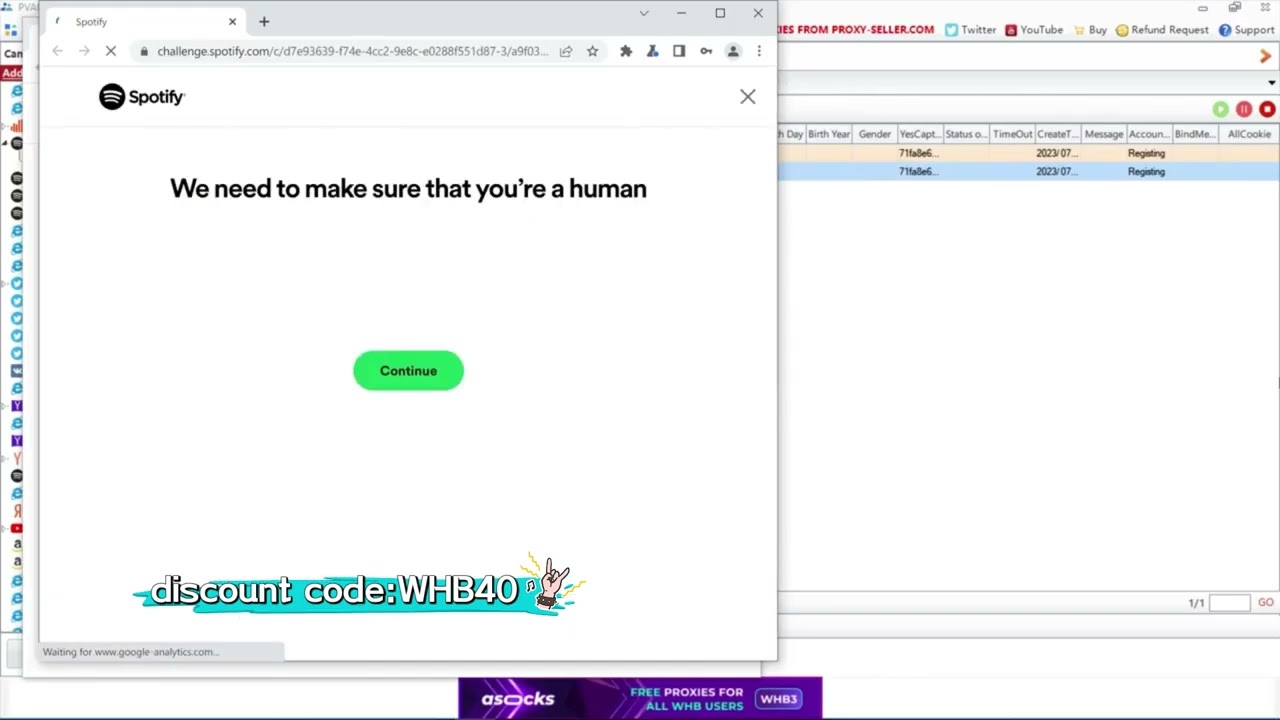Screen dimensions: 1280x720
Task: Share this page from the address bar
Action: (566, 51)
